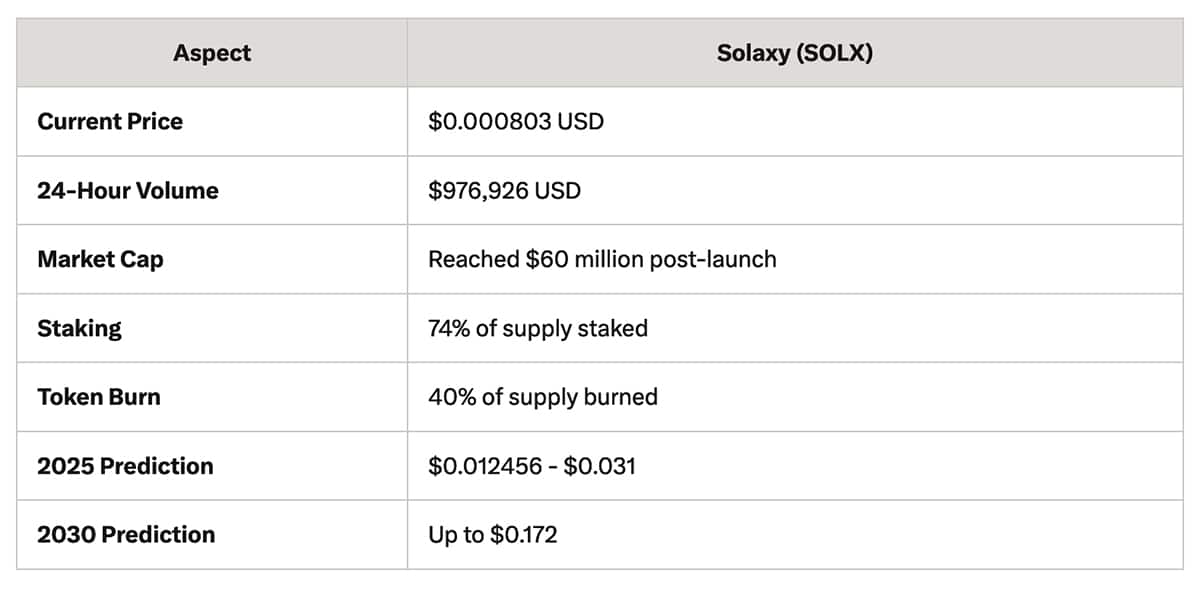Click the $0.031 upper value in 2025 row
Viewport: 1200px width, 589px height.
[600, 466]
